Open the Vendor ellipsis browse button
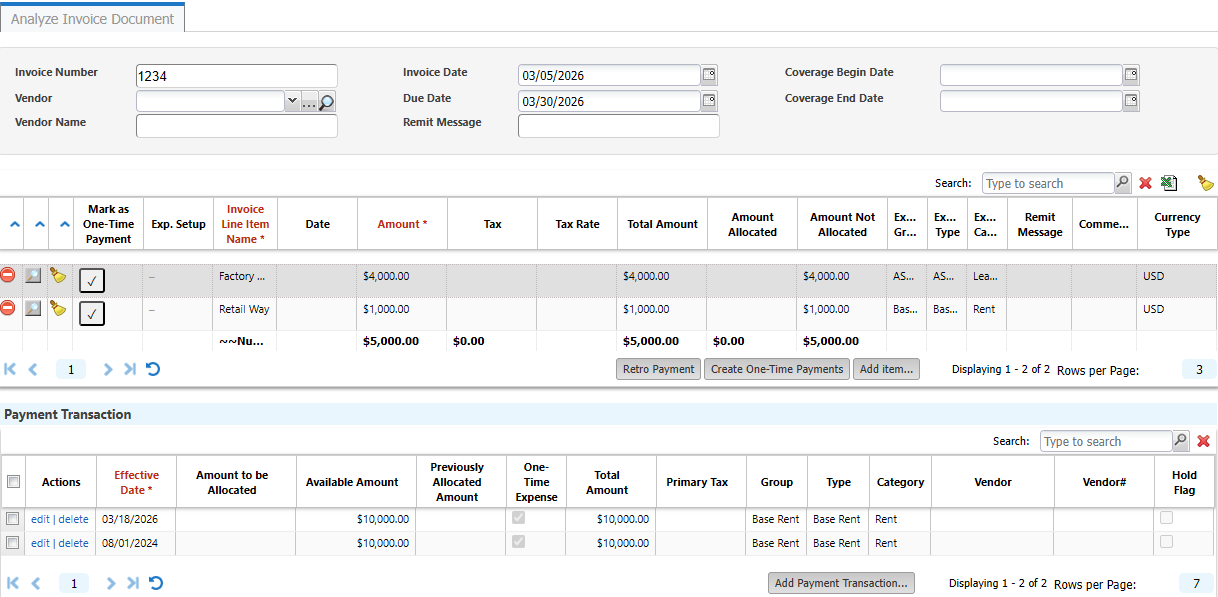The image size is (1218, 597). [x=309, y=101]
